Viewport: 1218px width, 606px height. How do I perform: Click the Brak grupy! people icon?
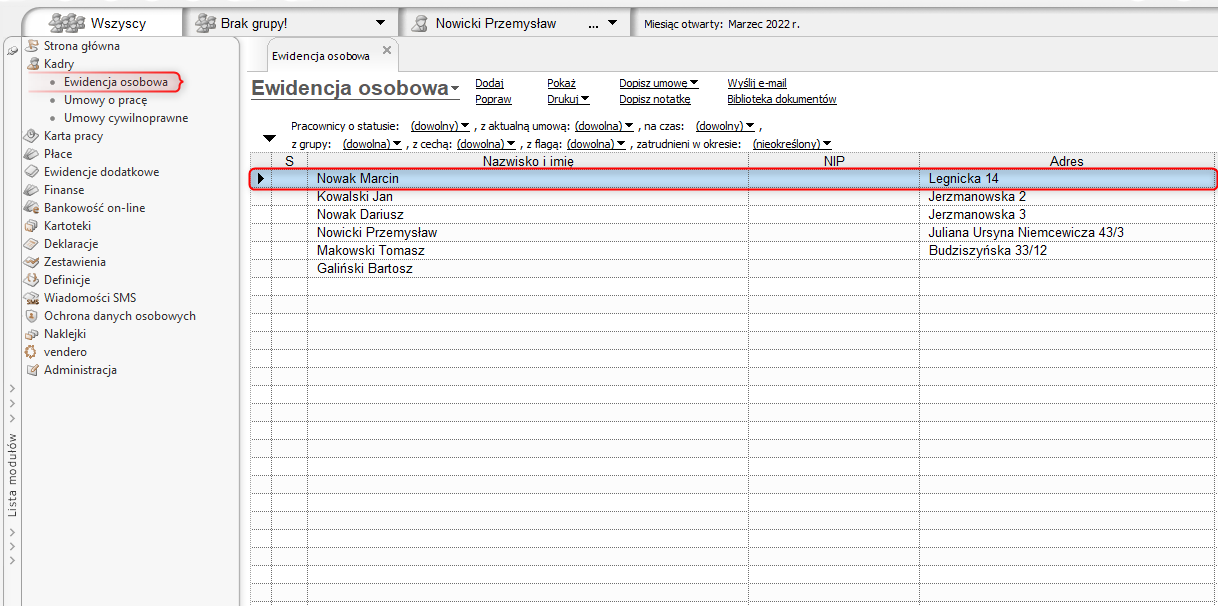coord(206,22)
